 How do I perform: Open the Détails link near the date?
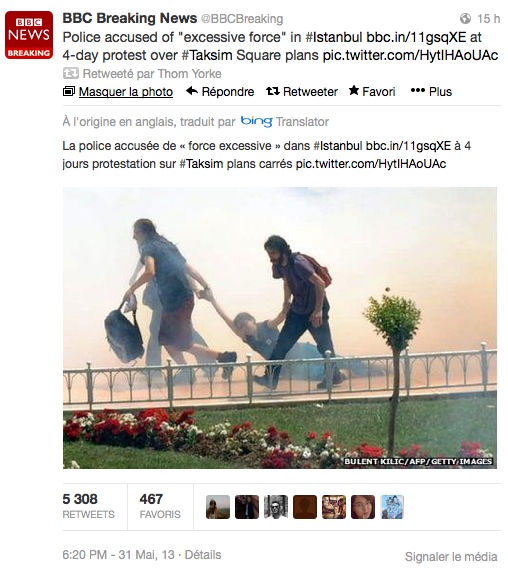click(x=203, y=554)
